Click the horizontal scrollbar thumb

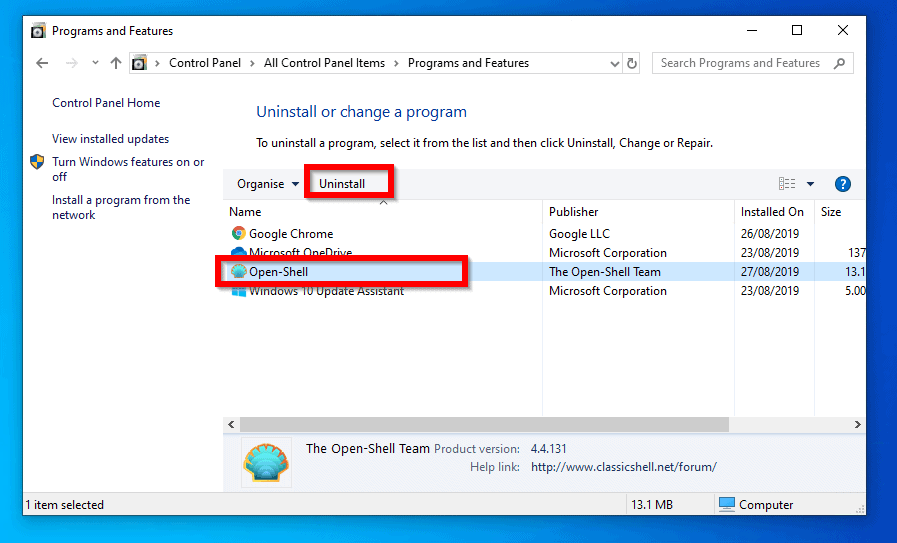click(484, 425)
